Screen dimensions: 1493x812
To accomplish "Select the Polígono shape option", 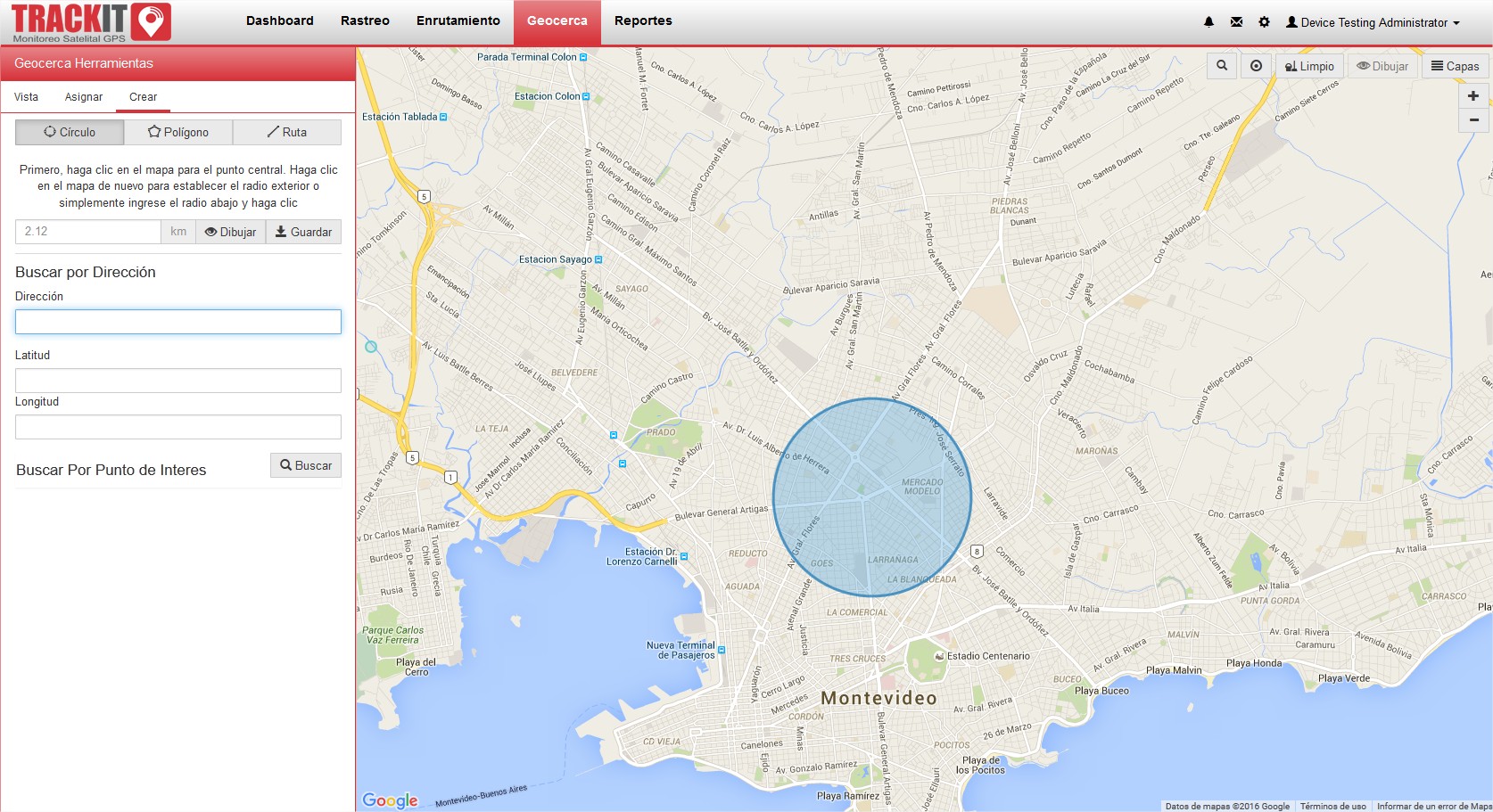I will (178, 132).
